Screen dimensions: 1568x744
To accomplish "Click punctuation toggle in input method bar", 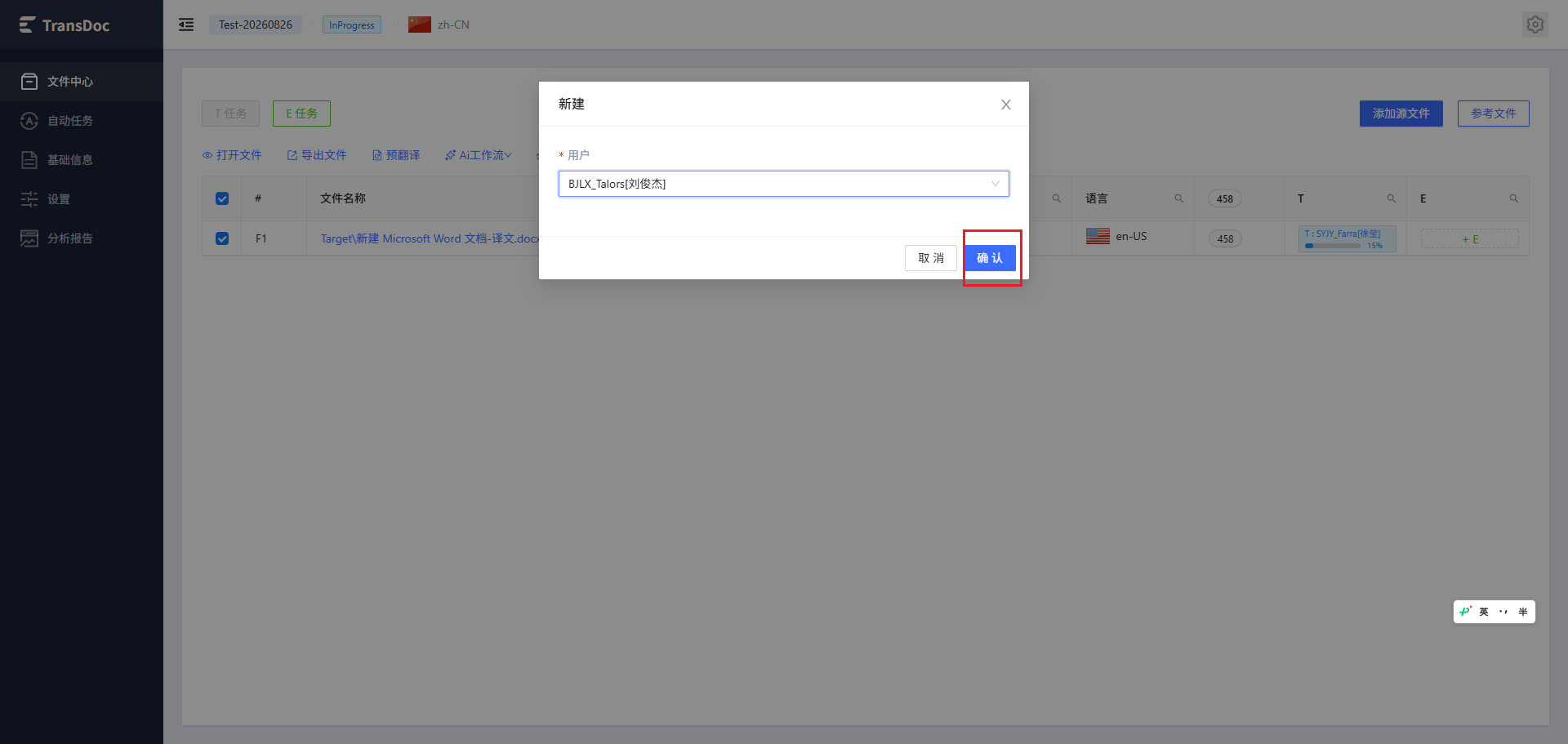I will coord(1503,612).
